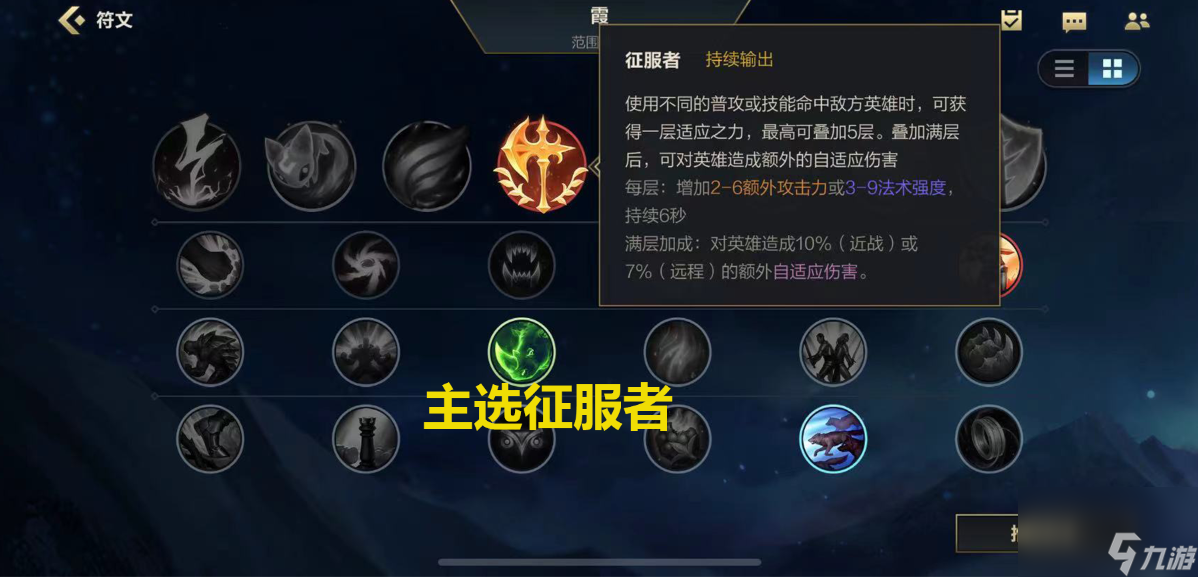
Task: Switch to grid view layout
Action: (x=1112, y=70)
